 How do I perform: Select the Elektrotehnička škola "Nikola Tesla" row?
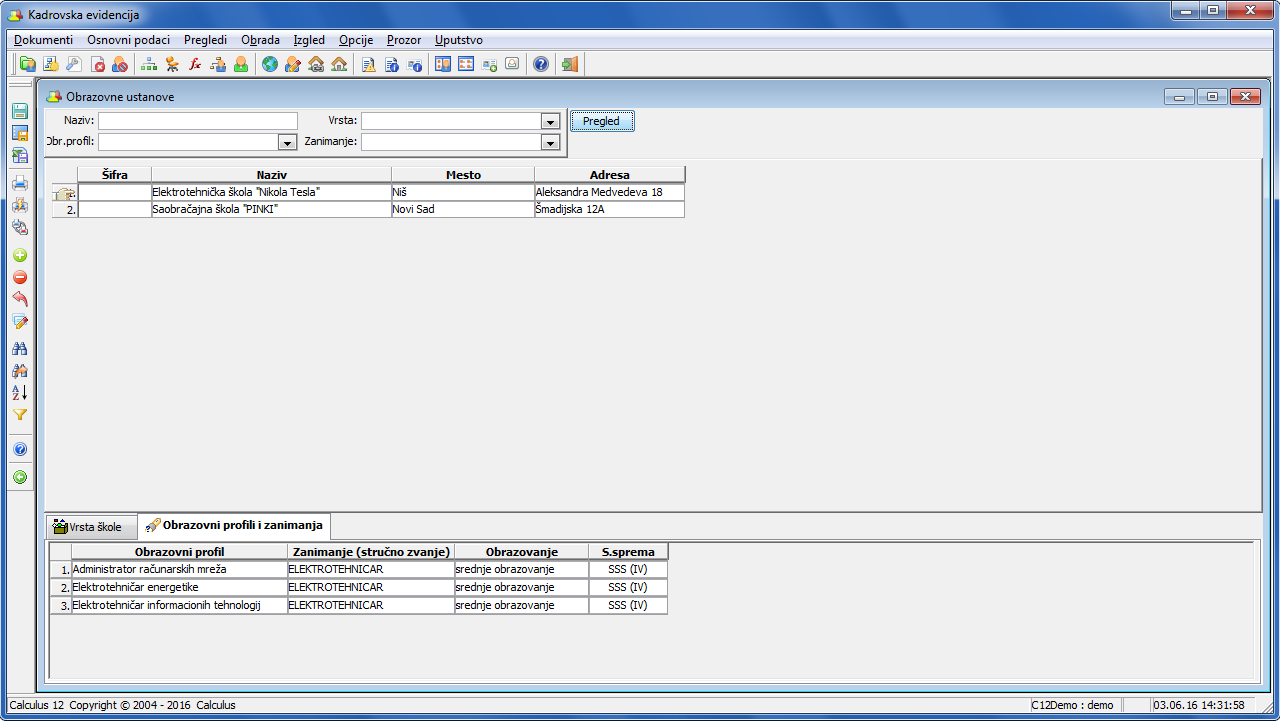[x=368, y=192]
